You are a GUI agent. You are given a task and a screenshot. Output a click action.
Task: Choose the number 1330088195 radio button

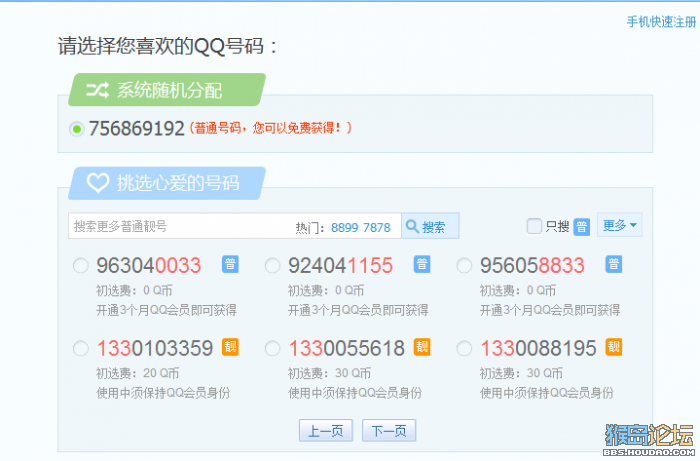(x=464, y=348)
